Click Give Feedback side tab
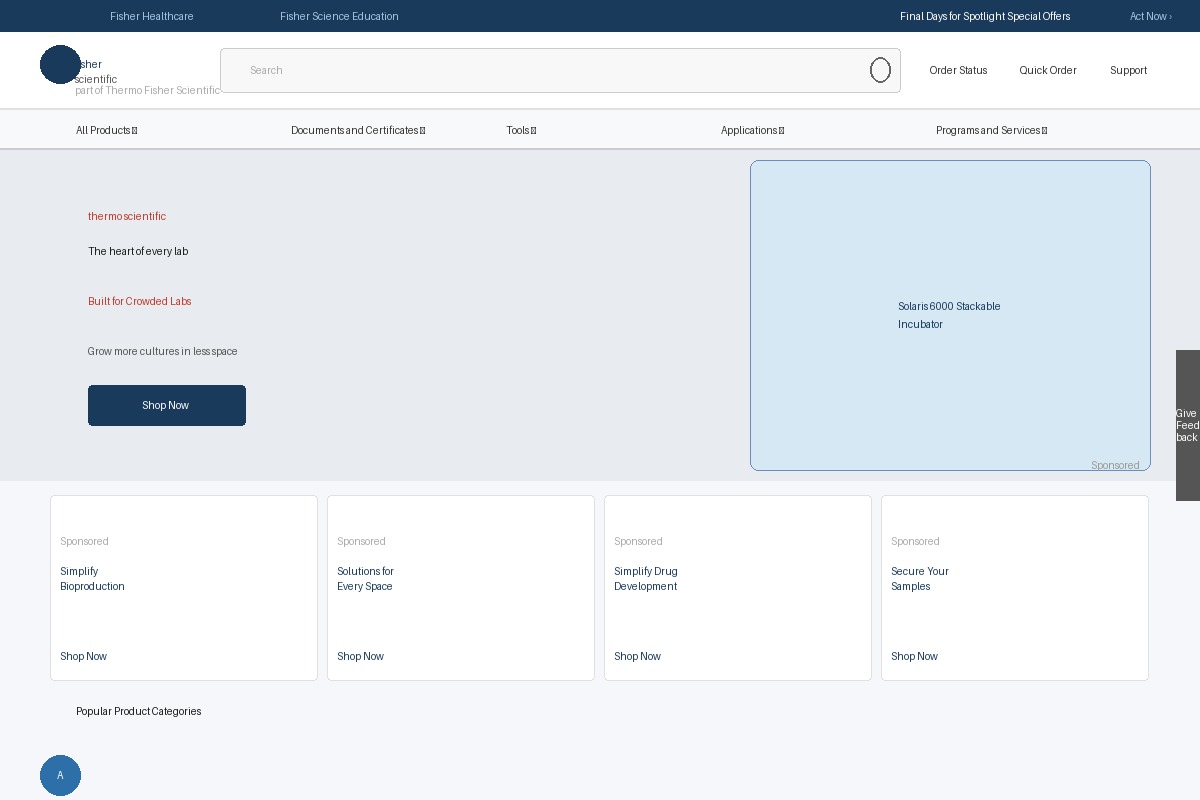Viewport: 1200px width, 800px height. pos(1188,425)
